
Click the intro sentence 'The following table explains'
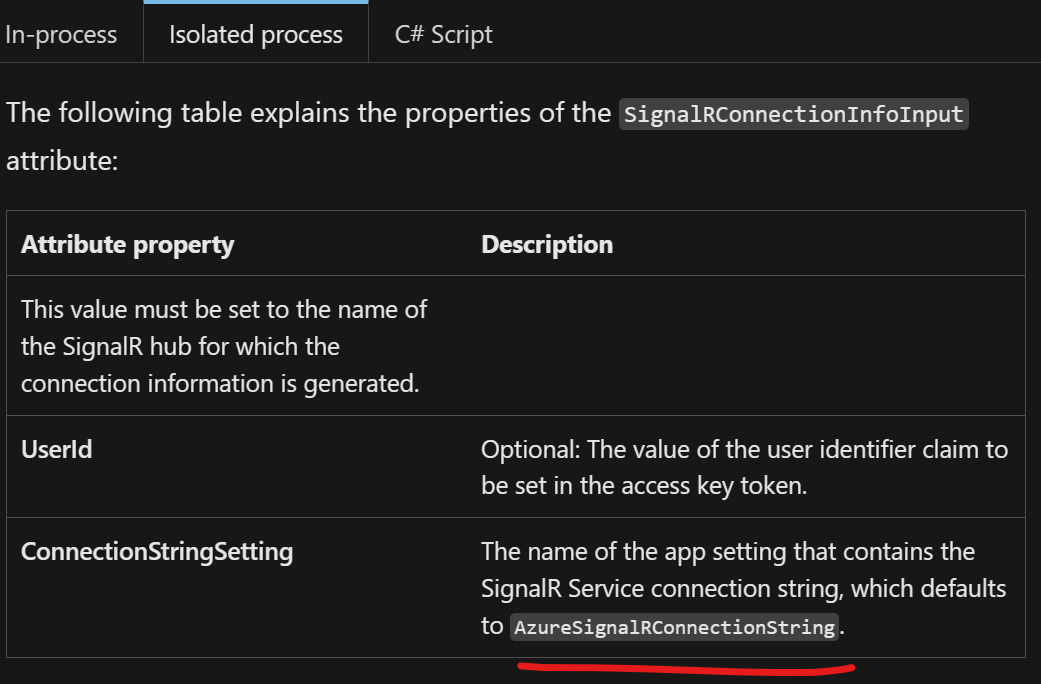[308, 113]
